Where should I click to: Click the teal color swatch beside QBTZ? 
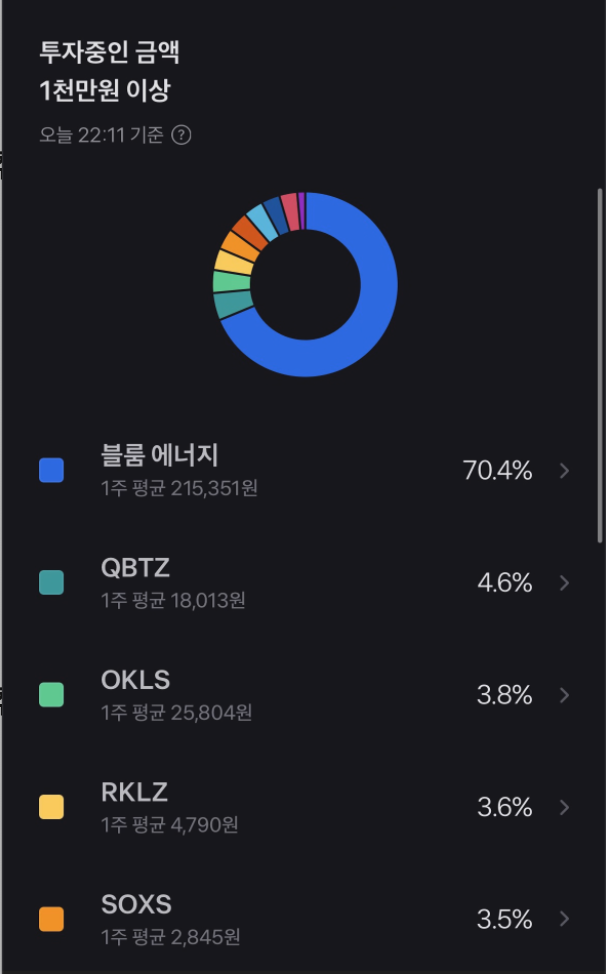pyautogui.click(x=51, y=582)
